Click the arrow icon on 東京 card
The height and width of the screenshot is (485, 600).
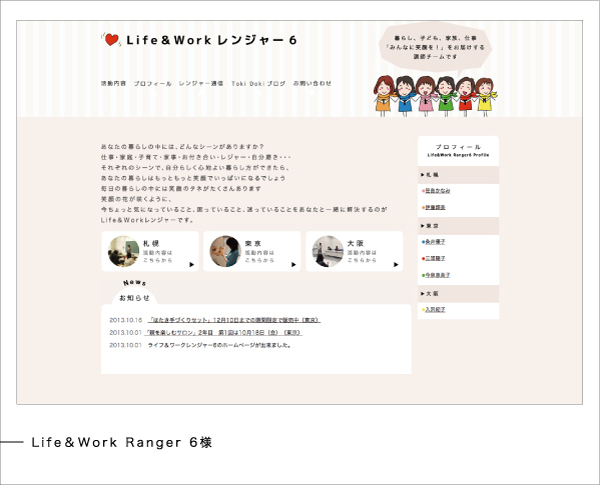click(x=292, y=265)
